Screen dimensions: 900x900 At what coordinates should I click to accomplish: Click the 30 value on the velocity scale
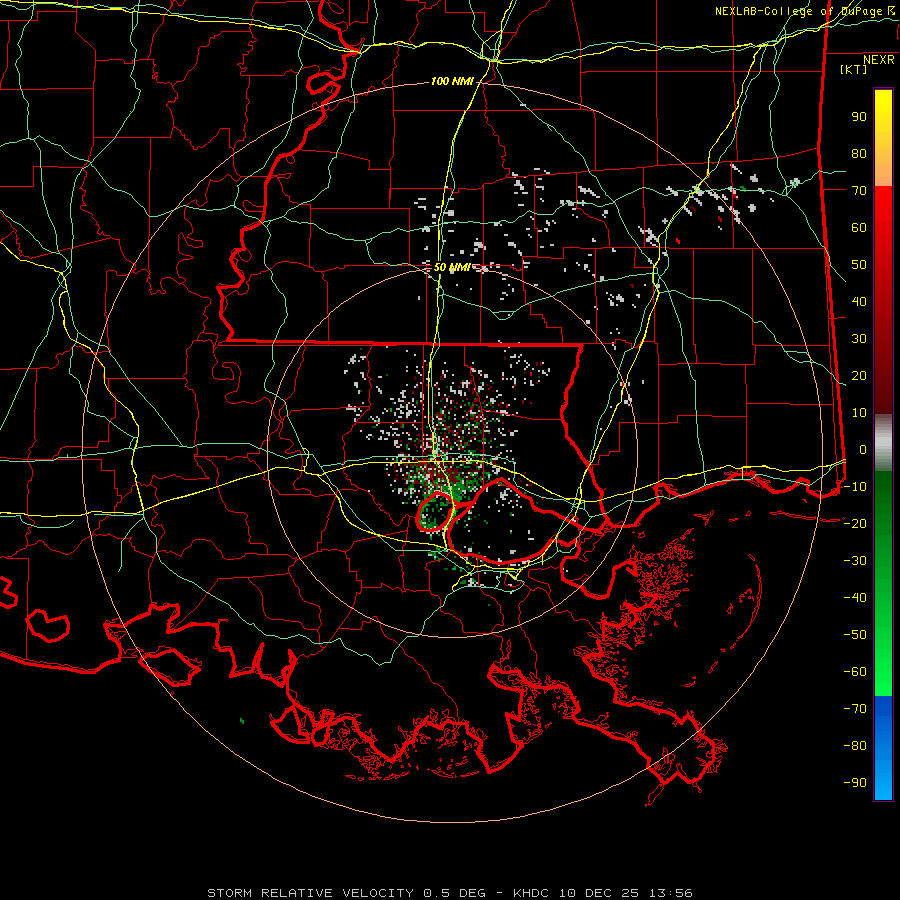pos(859,339)
